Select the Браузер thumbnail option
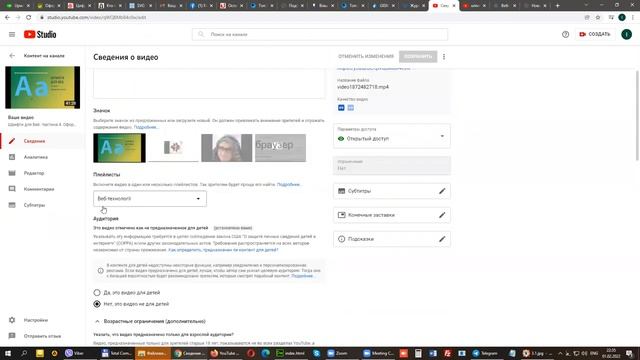The height and width of the screenshot is (360, 640). tap(280, 148)
